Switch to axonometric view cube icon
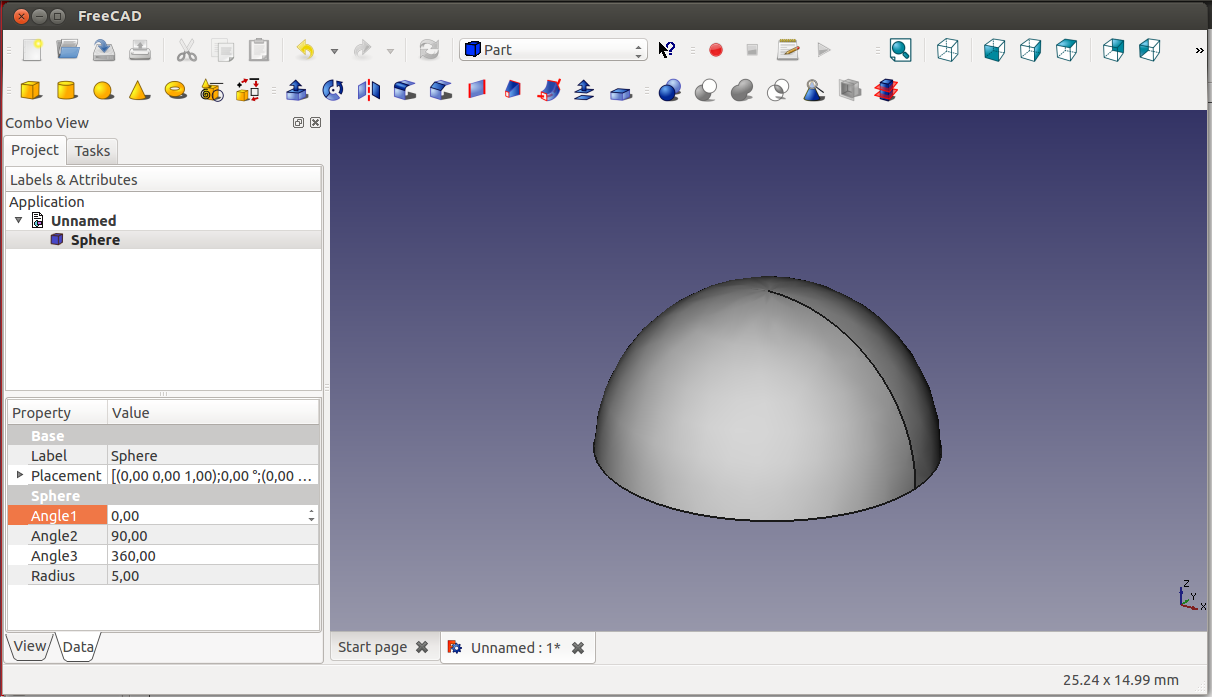 pos(947,50)
